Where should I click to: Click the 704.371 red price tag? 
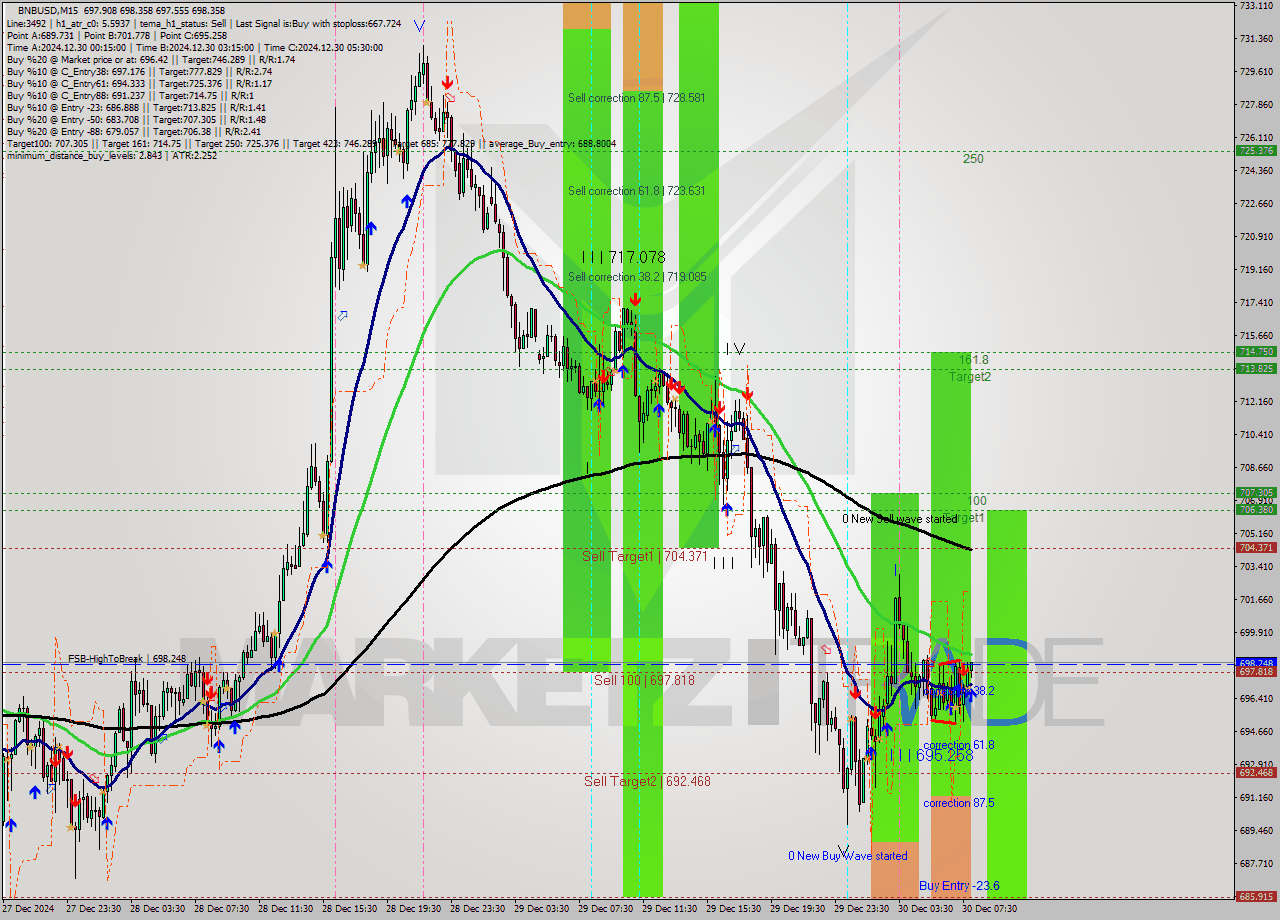pyautogui.click(x=1256, y=548)
